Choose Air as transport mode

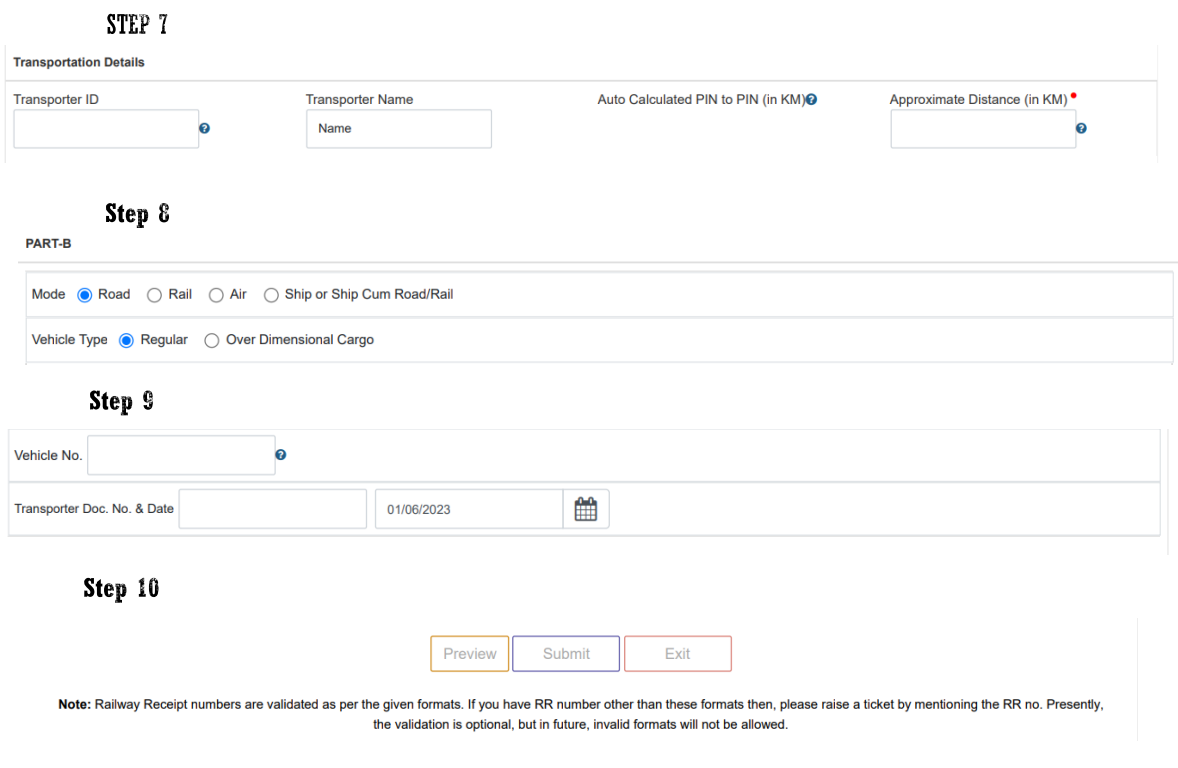216,295
